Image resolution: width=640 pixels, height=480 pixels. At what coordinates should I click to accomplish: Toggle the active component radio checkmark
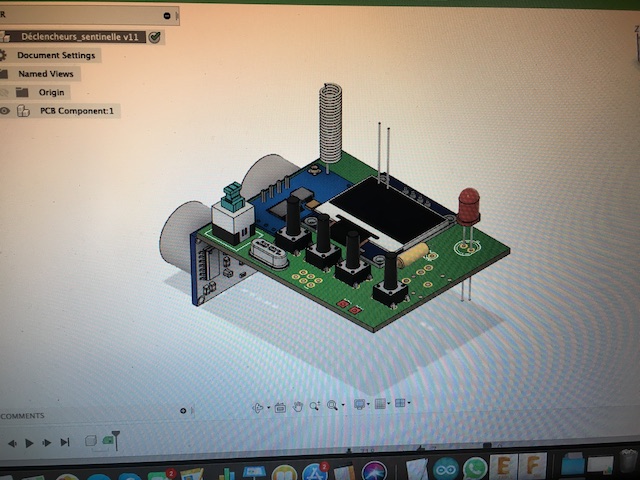coord(155,37)
